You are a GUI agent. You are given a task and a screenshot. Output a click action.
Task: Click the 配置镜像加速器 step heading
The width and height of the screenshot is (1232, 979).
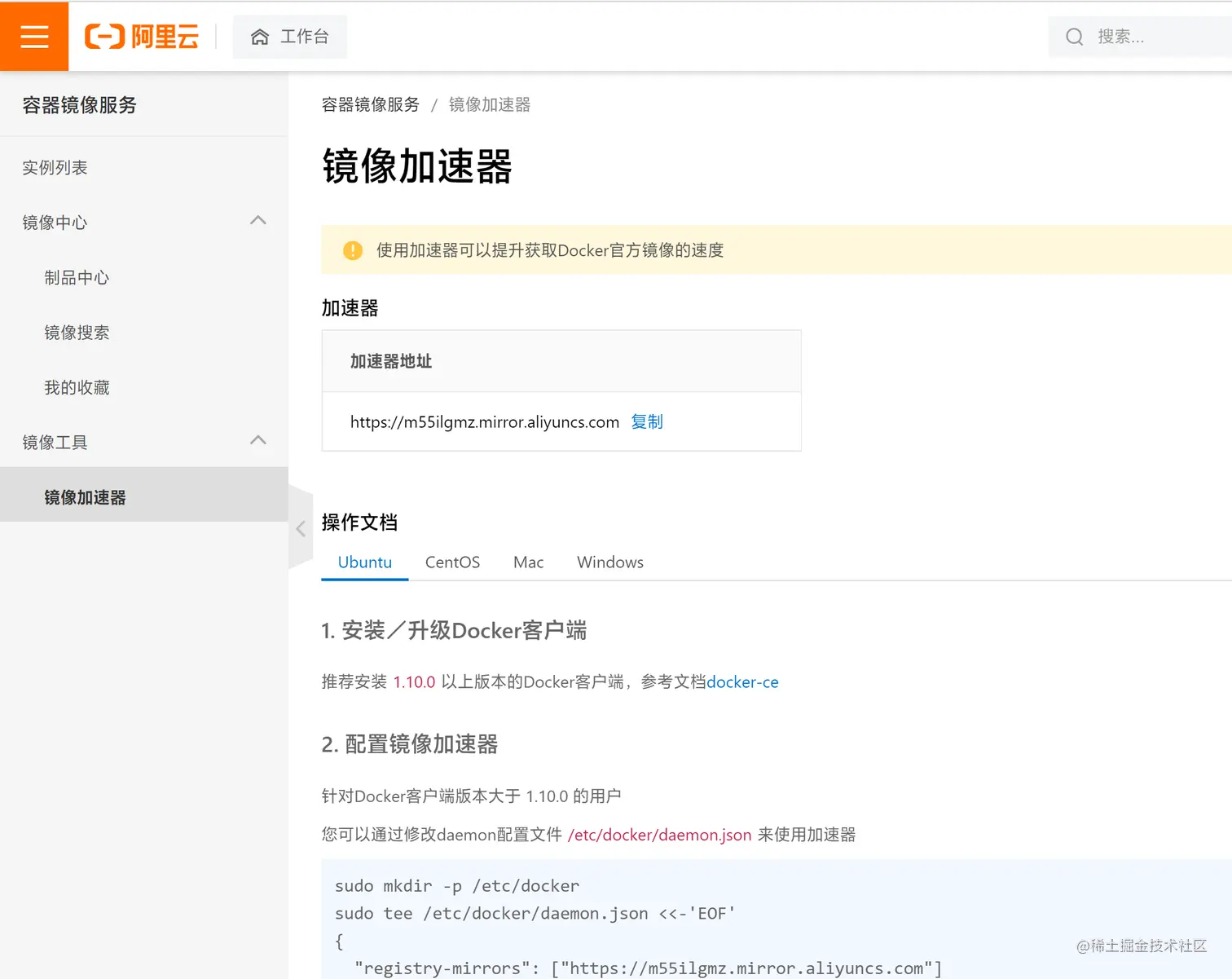410,744
